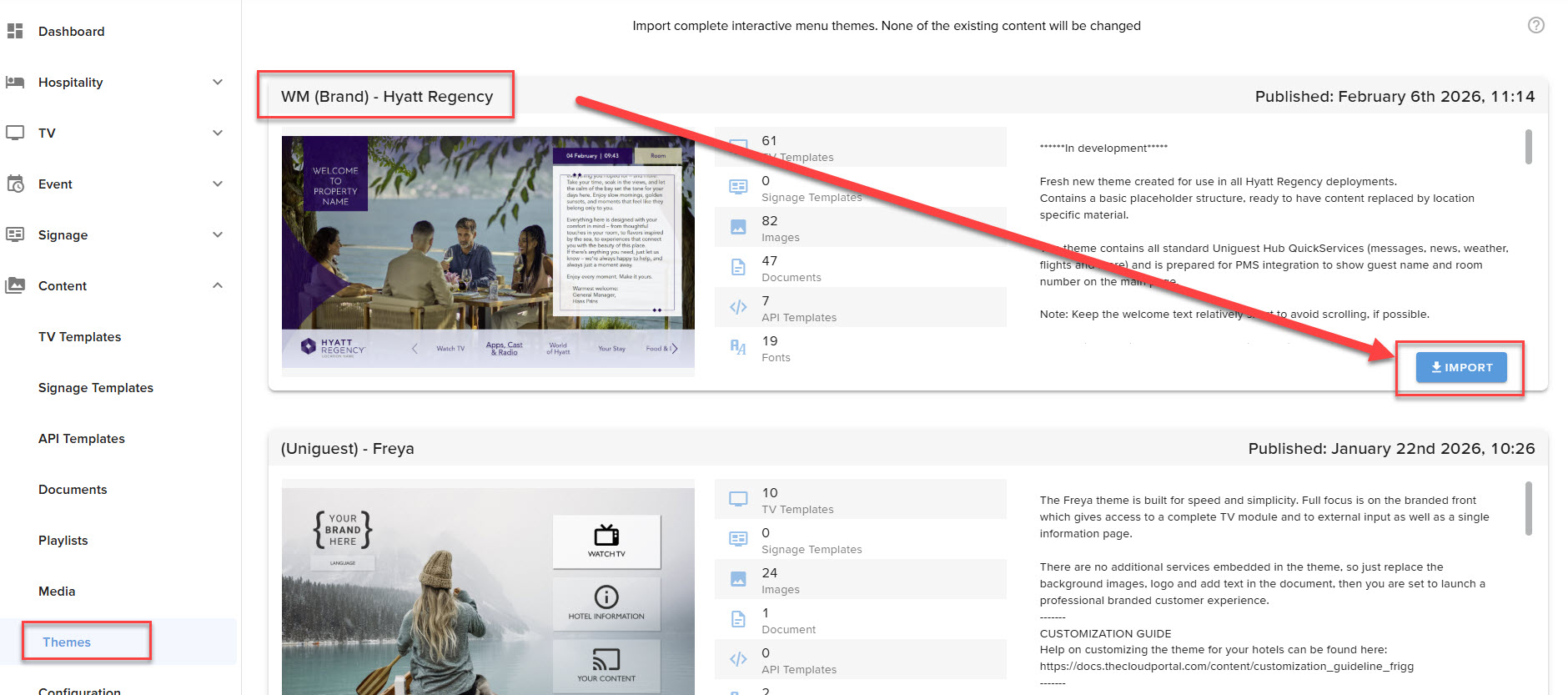
Task: Click the TV monitor icon in sidebar
Action: pyautogui.click(x=15, y=133)
